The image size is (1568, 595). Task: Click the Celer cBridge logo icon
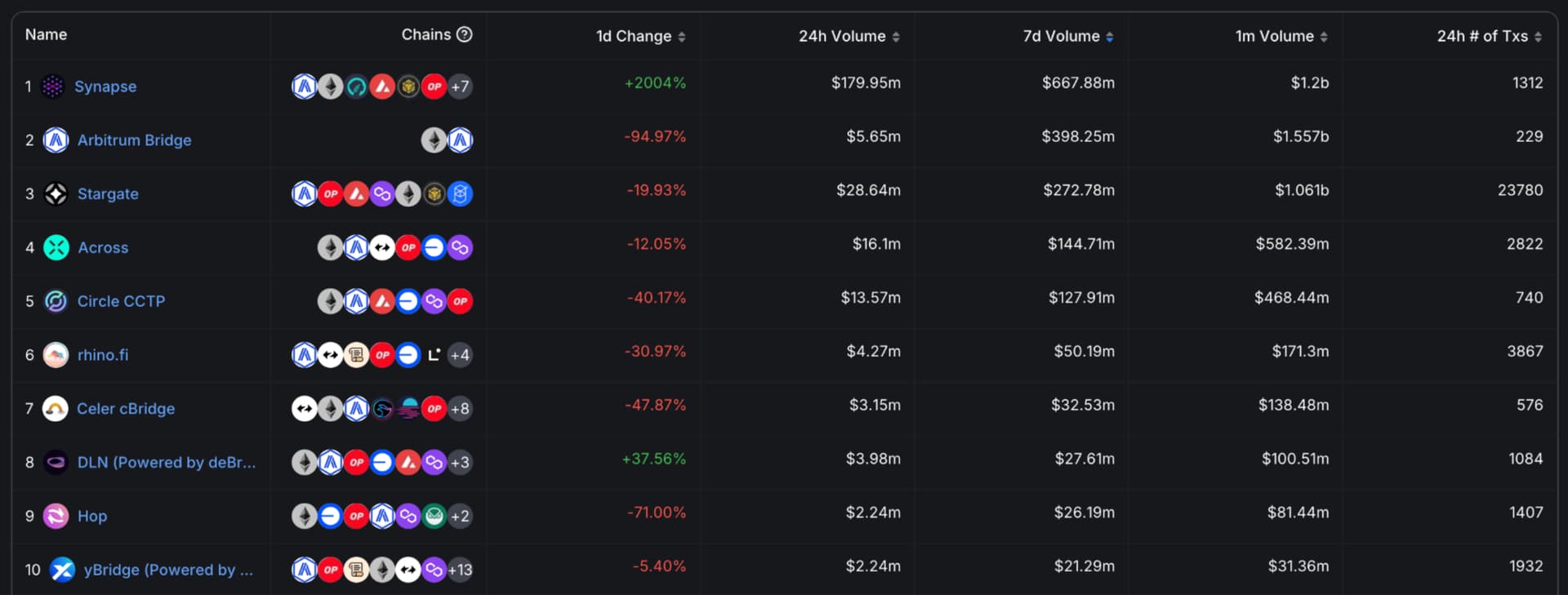click(x=56, y=408)
